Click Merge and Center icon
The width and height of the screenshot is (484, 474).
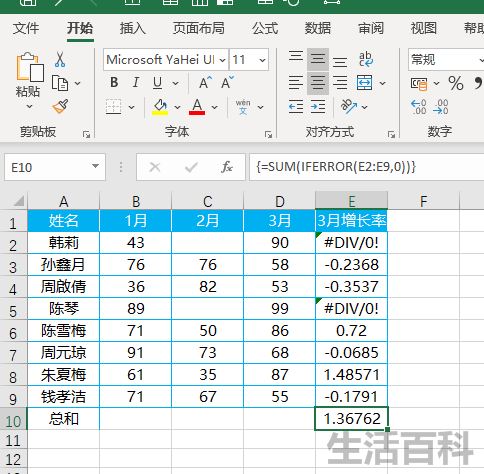[364, 83]
